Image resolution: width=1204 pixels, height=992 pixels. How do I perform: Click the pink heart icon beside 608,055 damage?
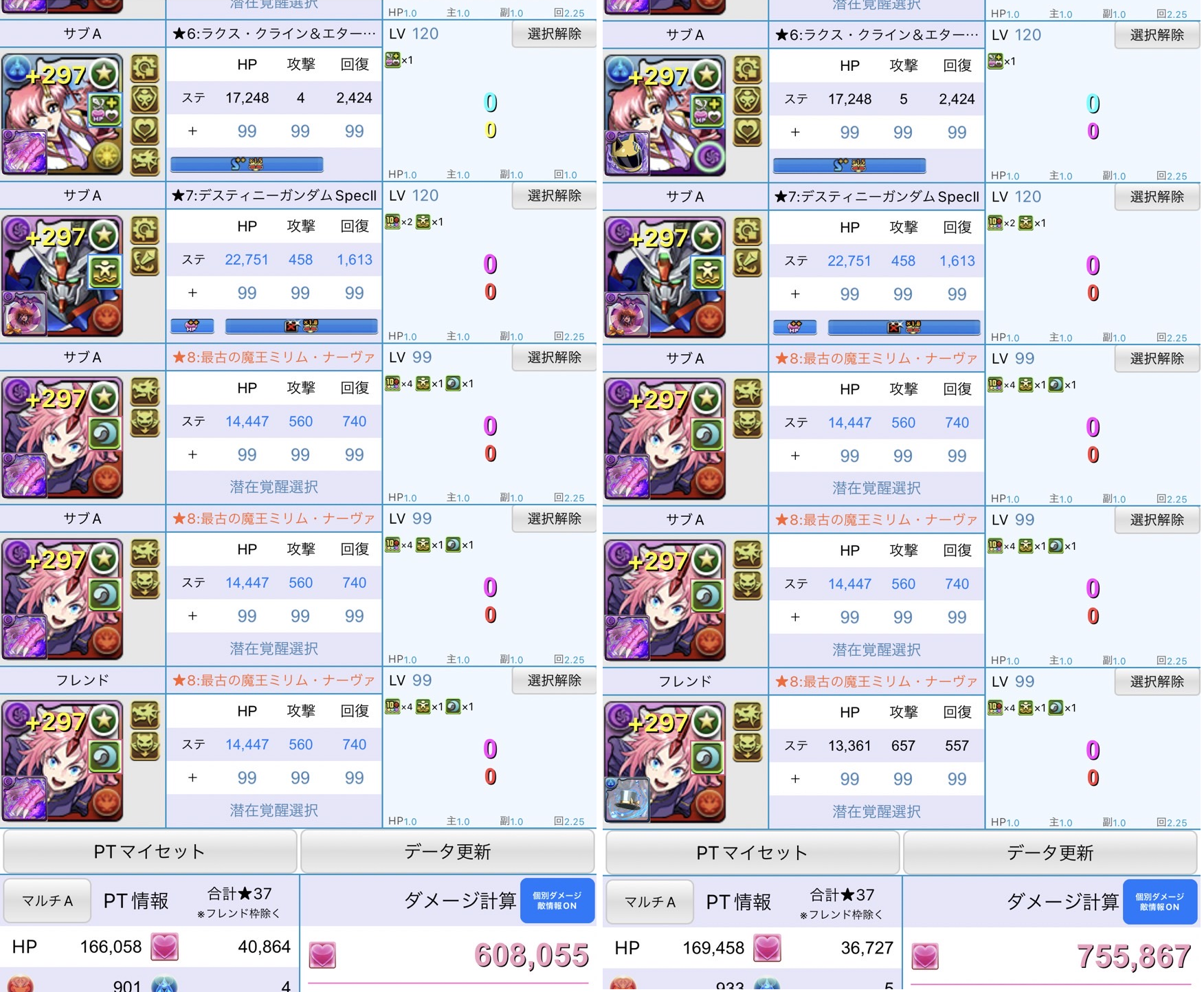(322, 955)
